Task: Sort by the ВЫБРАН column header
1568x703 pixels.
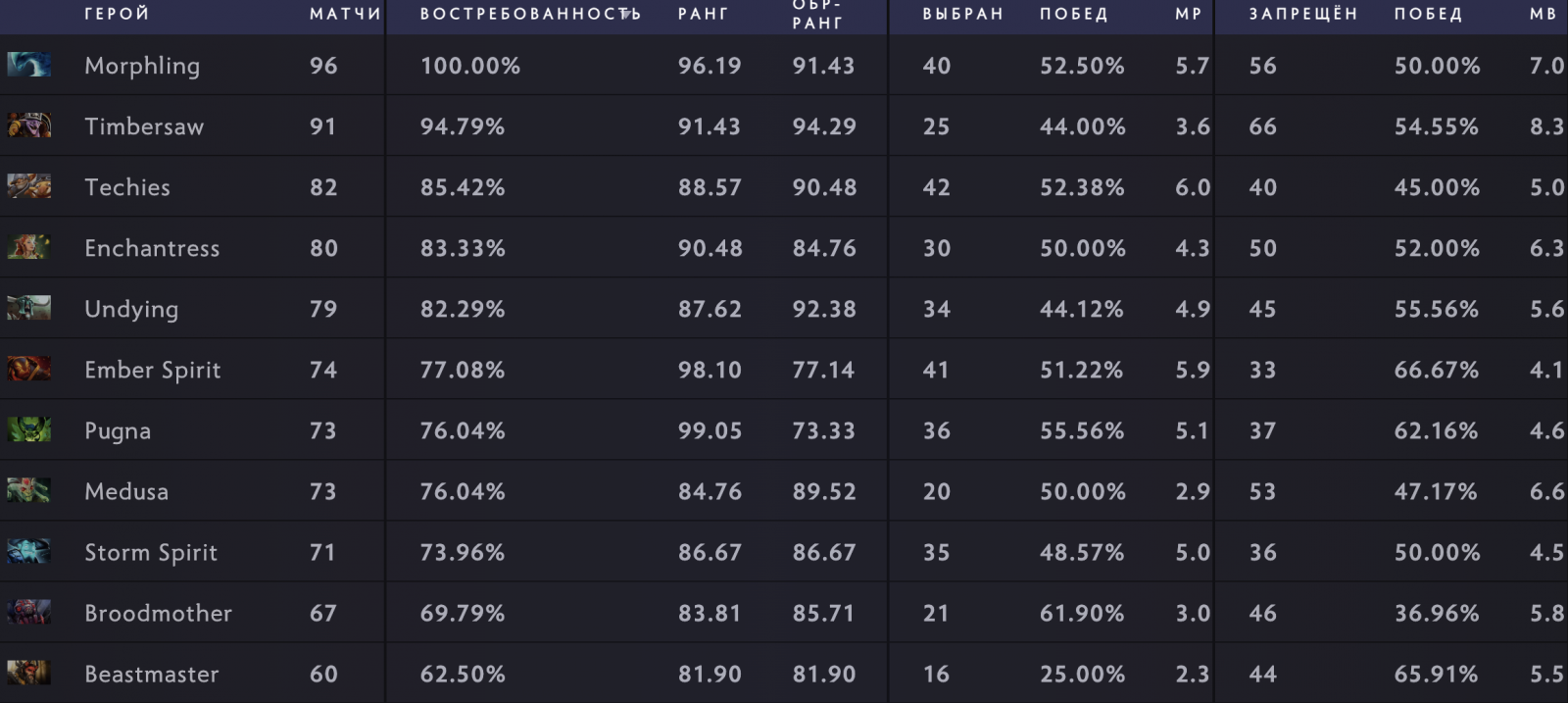Action: pyautogui.click(x=962, y=14)
